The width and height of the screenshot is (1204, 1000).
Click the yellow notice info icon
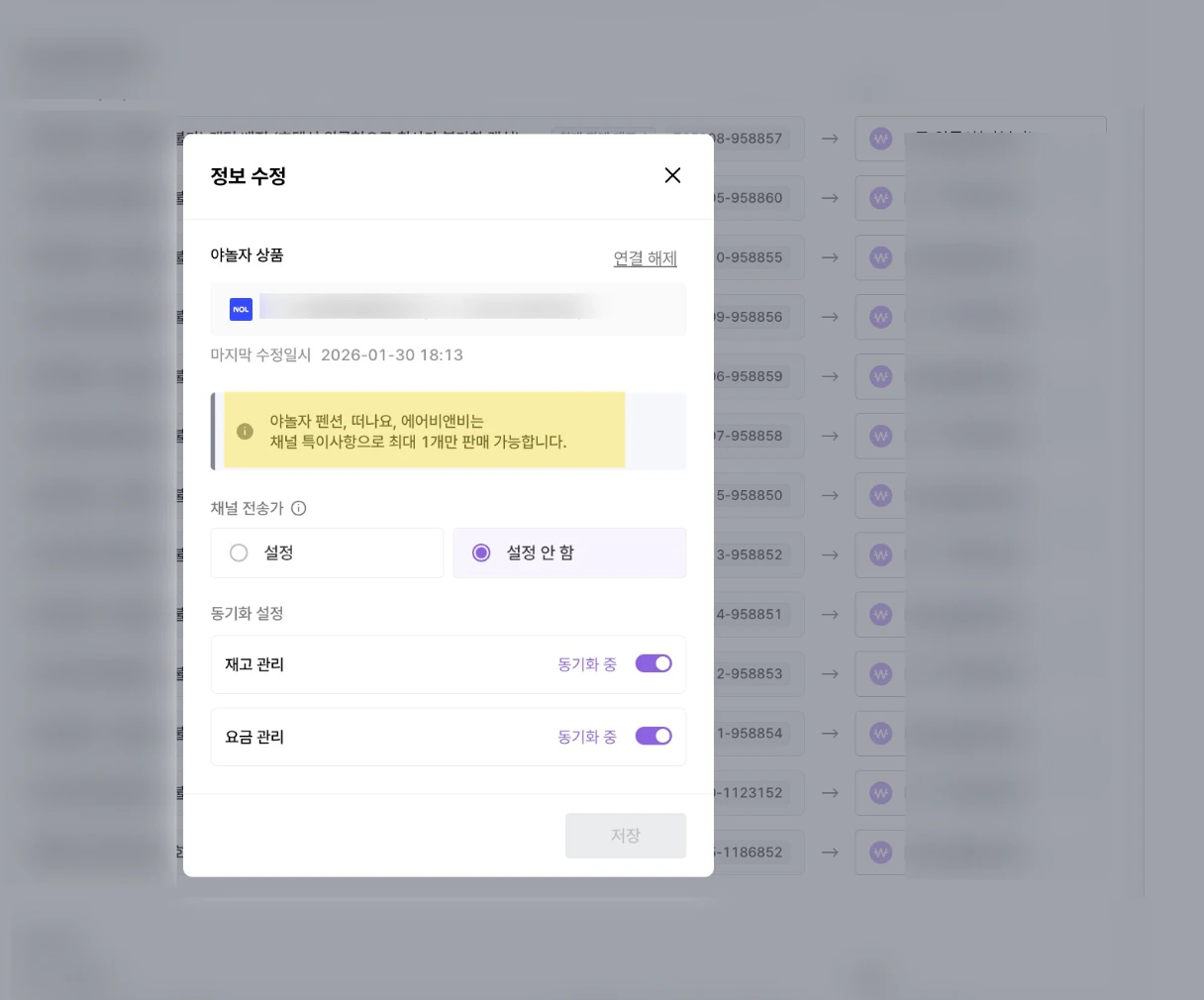tap(245, 431)
